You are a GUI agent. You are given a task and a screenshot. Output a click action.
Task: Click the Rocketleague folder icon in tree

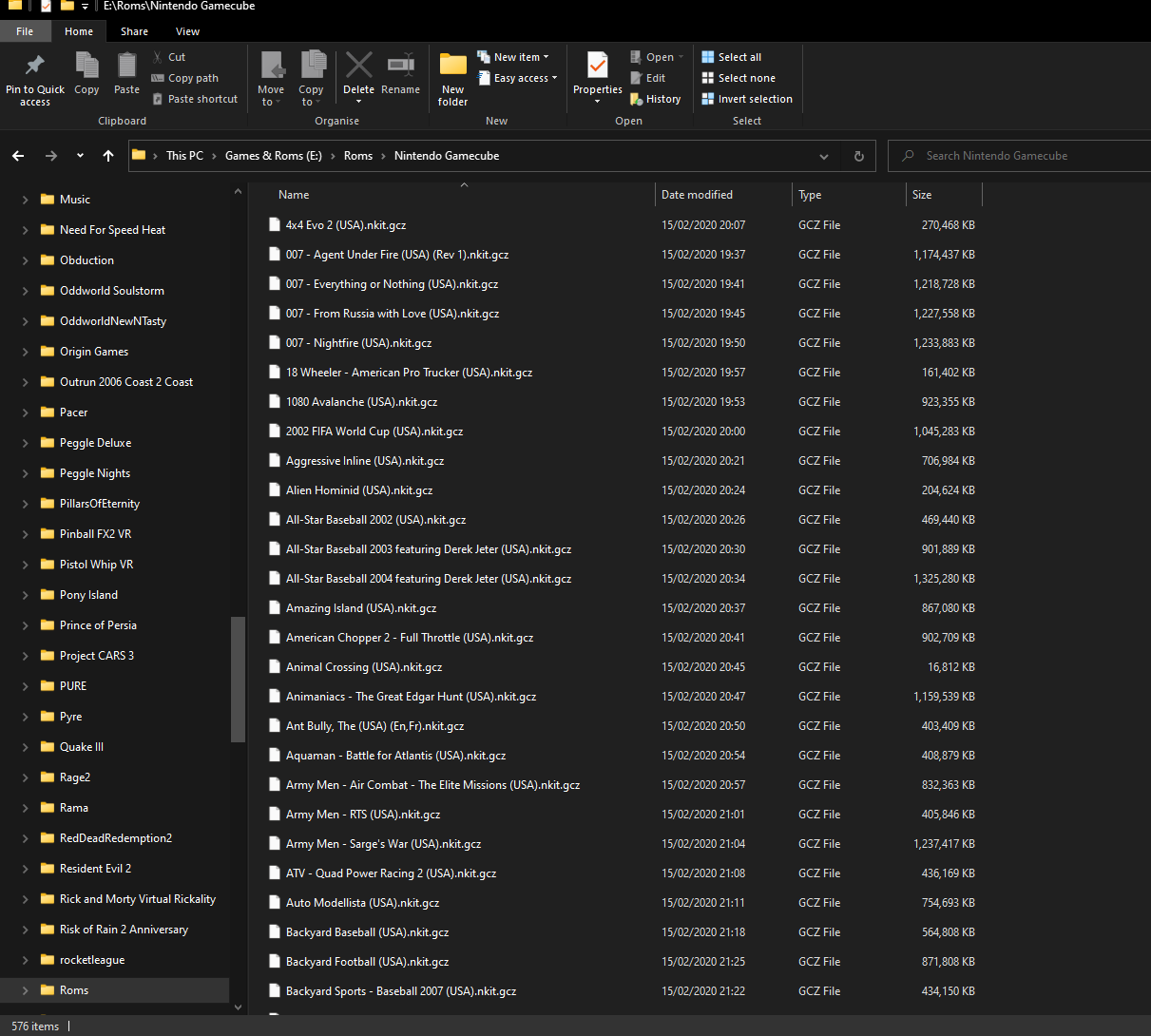(x=48, y=960)
